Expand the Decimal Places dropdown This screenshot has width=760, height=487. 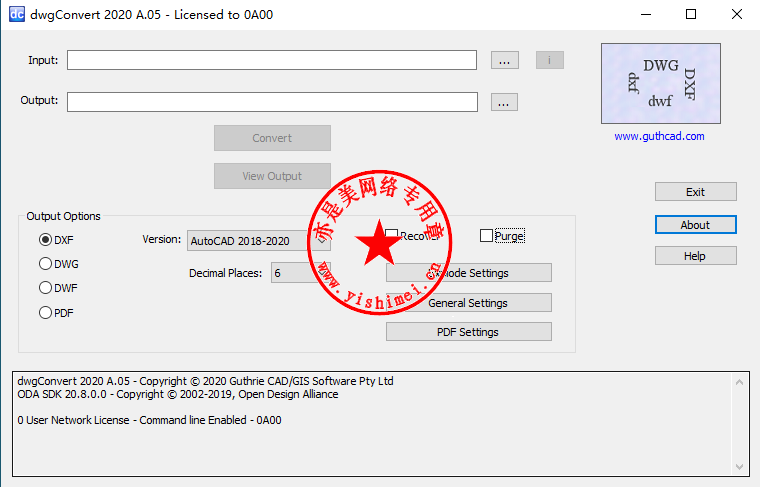296,273
